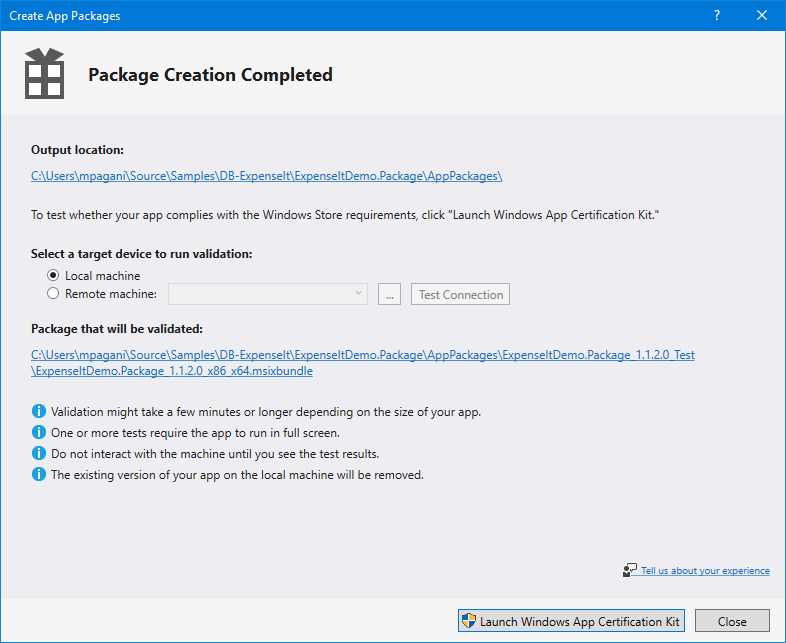Click the text 'Validation might take a few minutes'
Viewport: 786px width, 643px height.
tap(266, 412)
